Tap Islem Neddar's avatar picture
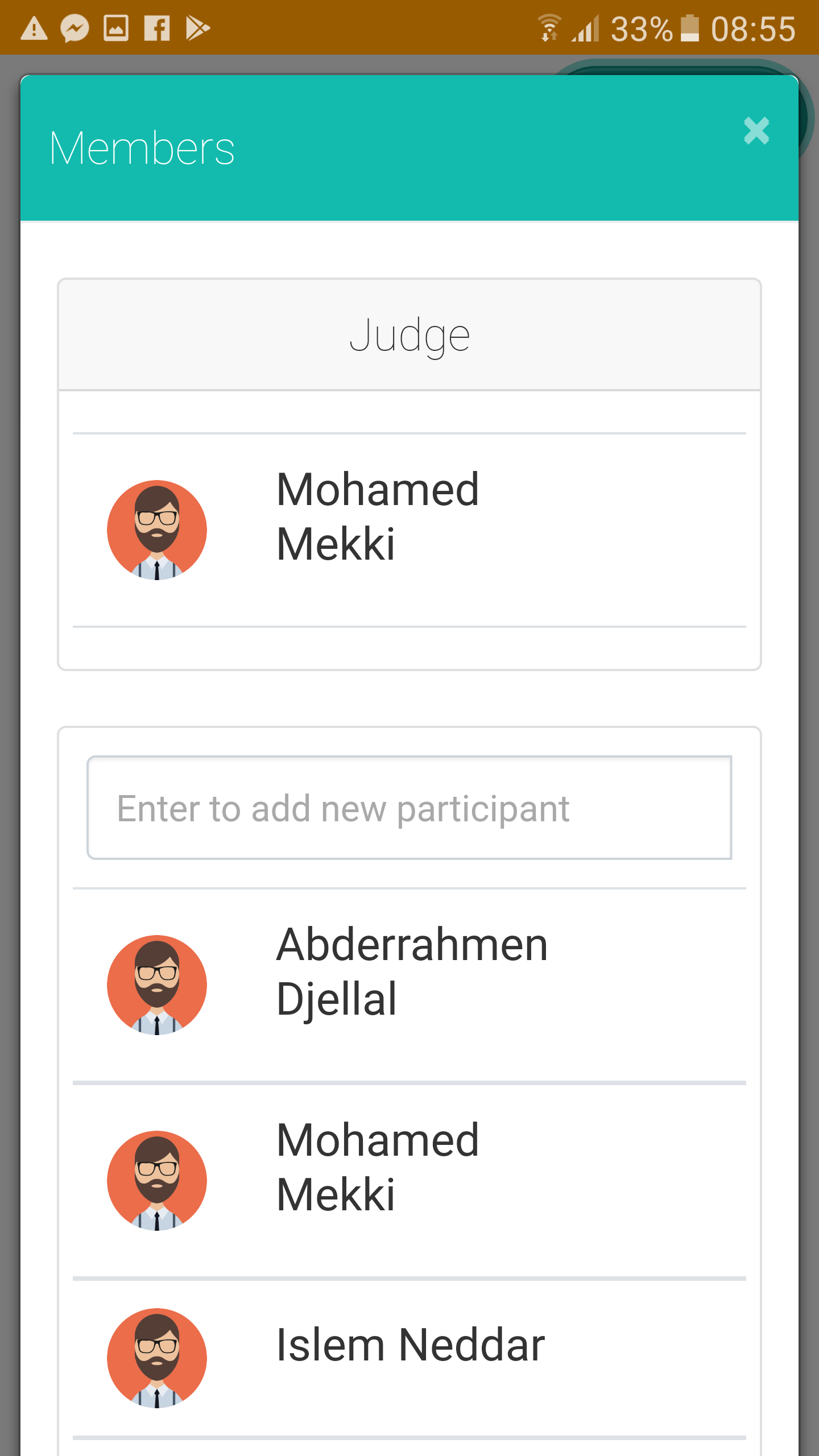This screenshot has height=1456, width=819. [157, 1358]
